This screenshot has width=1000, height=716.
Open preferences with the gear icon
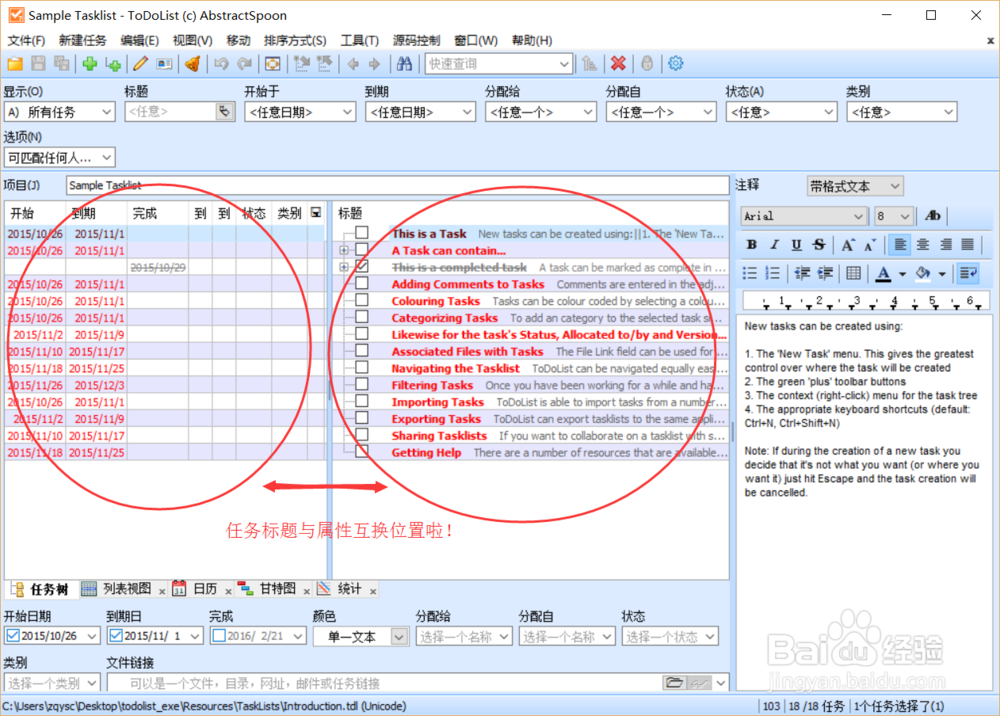675,63
